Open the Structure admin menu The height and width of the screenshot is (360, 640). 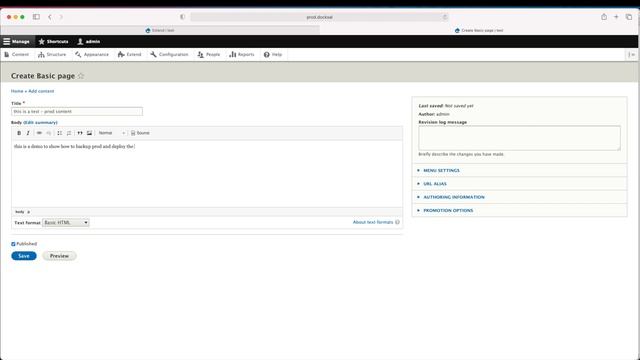(x=52, y=55)
